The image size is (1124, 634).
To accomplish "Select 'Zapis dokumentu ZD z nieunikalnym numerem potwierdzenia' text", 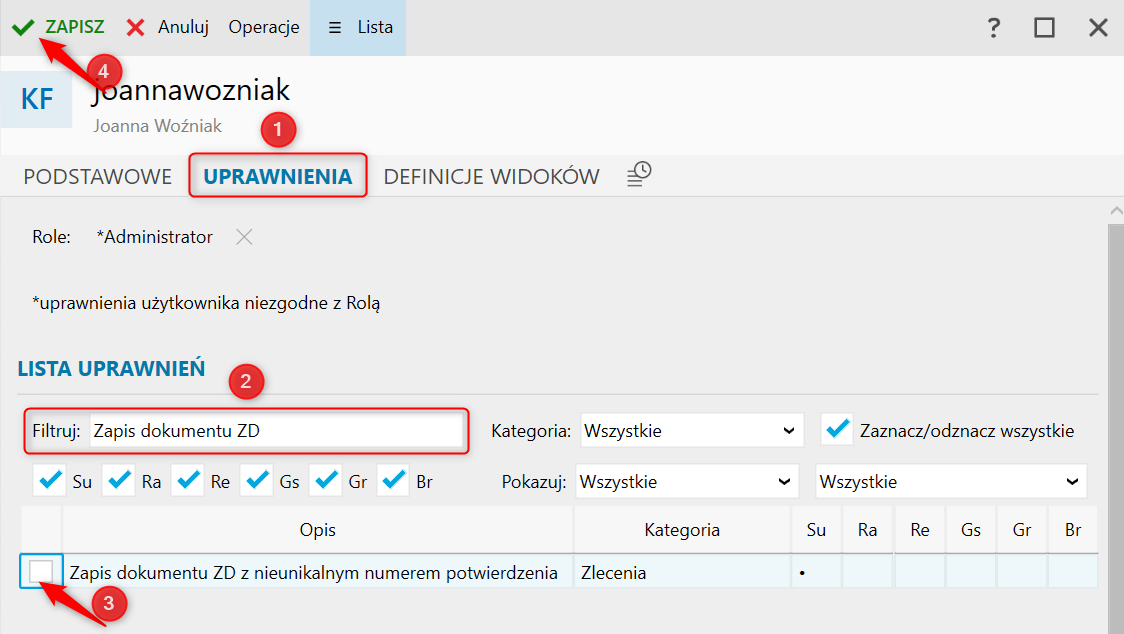I will (313, 573).
